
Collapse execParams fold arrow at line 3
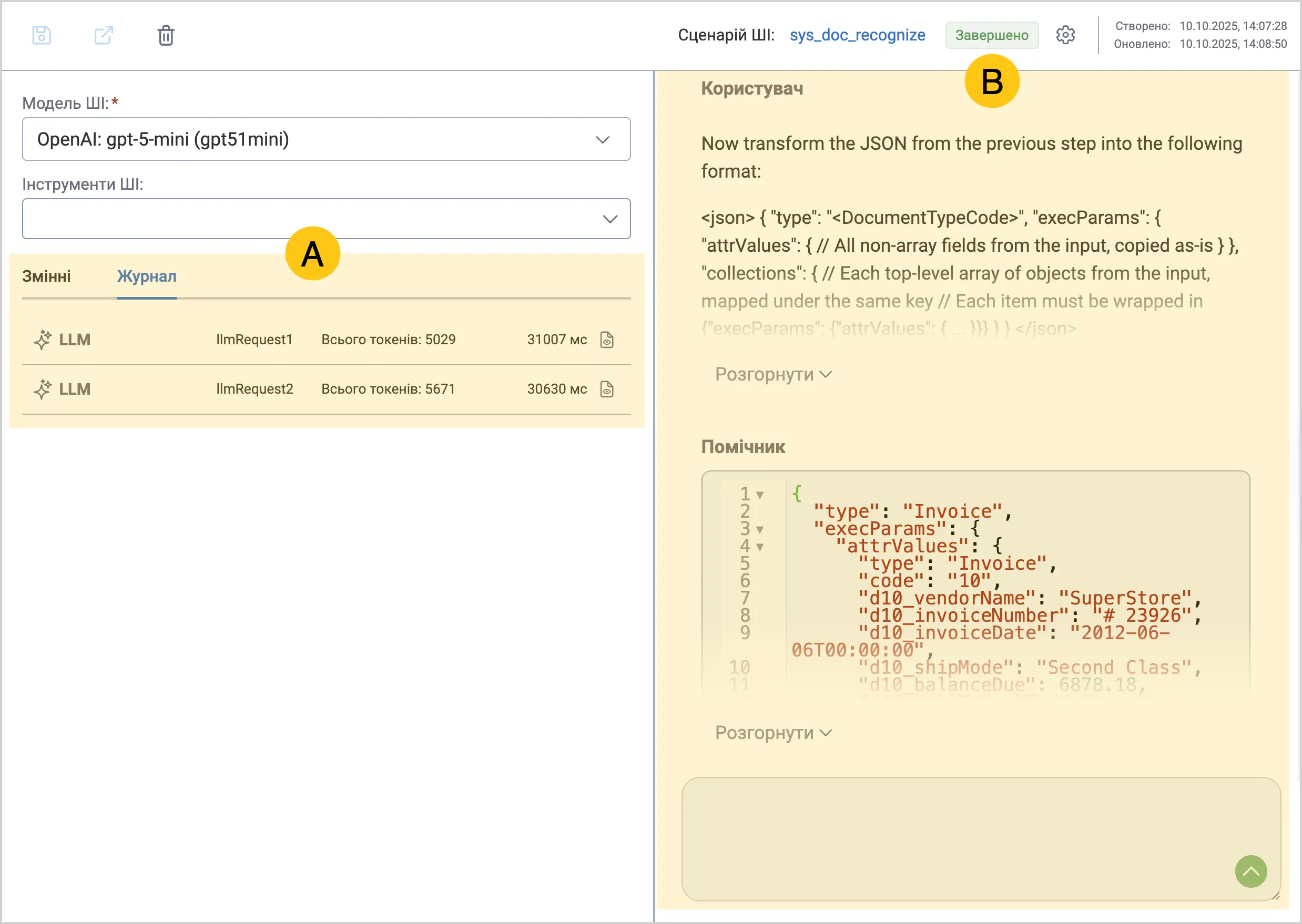(x=759, y=530)
